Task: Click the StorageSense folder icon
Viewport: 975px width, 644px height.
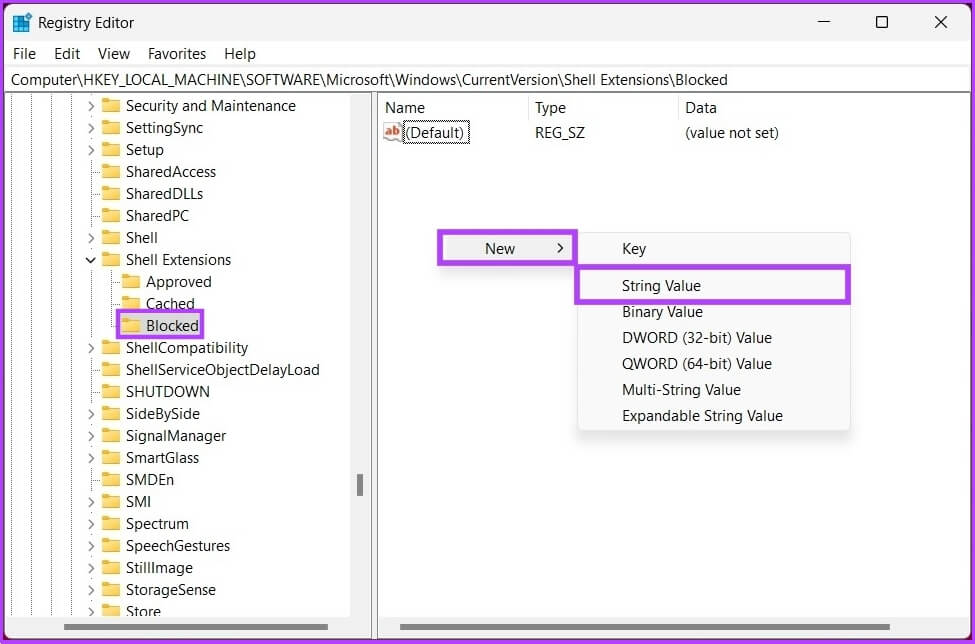Action: pos(111,589)
